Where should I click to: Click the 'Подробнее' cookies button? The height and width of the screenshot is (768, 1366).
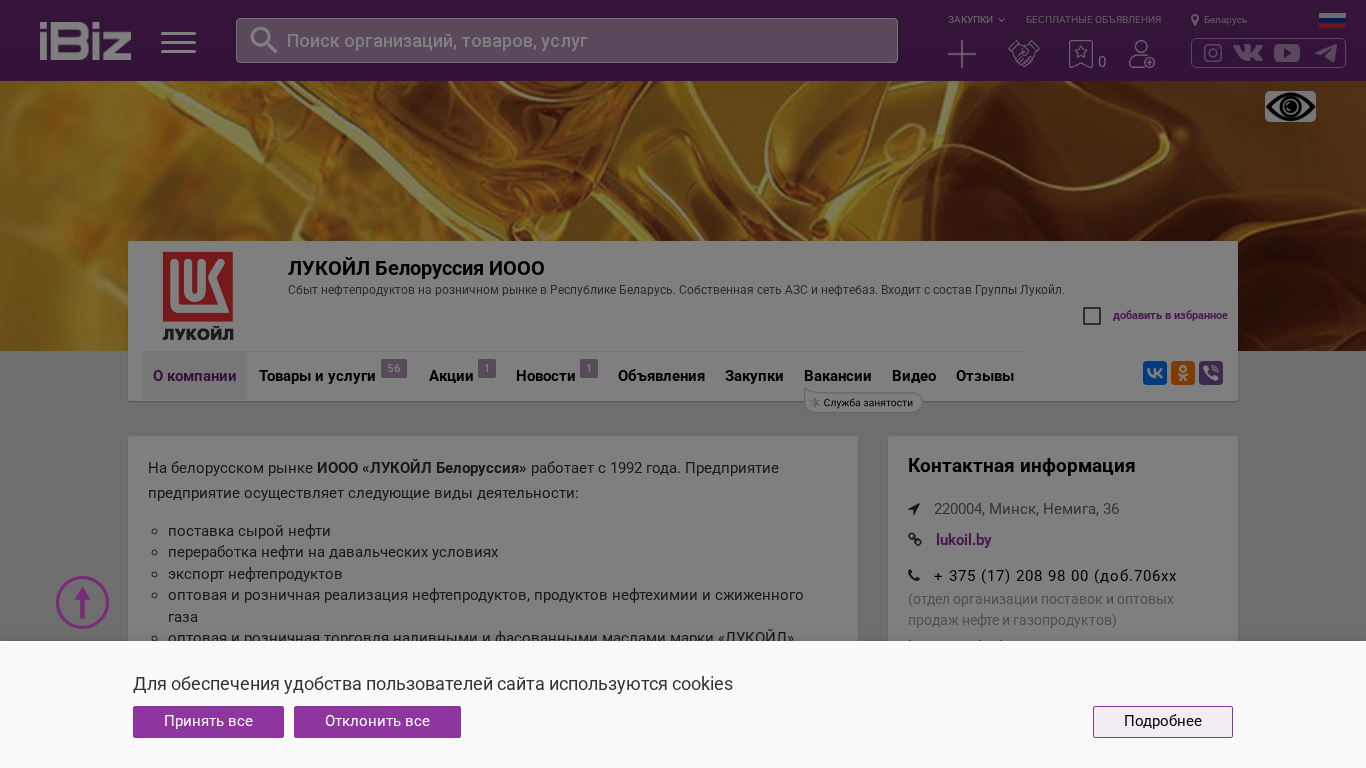(x=1163, y=722)
